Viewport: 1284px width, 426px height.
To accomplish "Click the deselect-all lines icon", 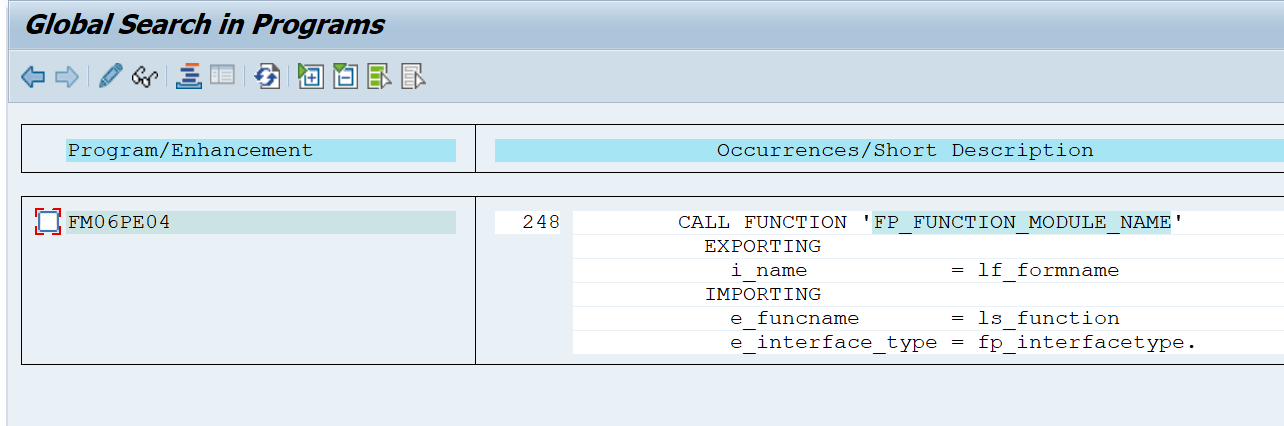I will [x=413, y=77].
